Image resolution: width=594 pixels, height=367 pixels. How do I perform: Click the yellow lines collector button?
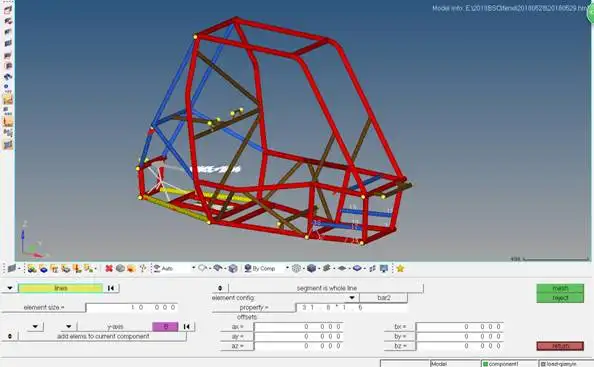[x=60, y=288]
